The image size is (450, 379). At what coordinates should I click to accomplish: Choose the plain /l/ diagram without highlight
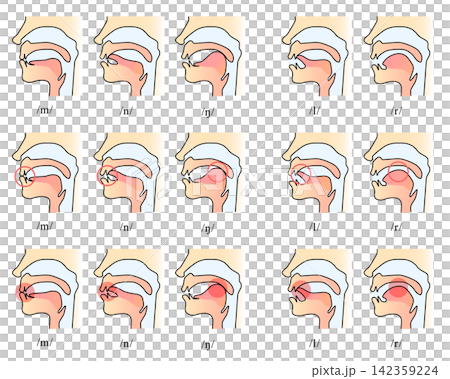(317, 56)
